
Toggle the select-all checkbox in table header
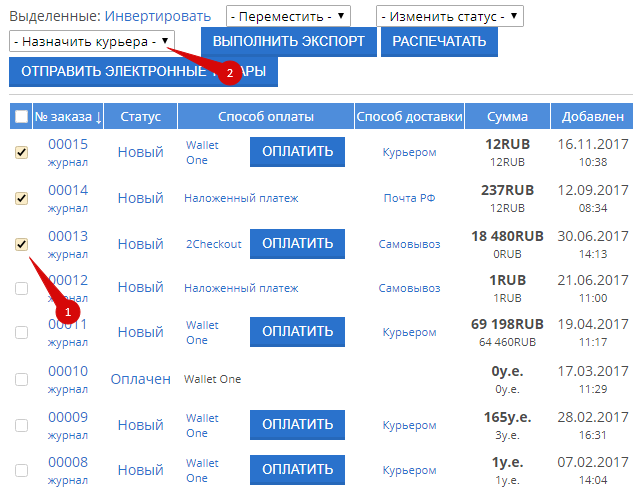tap(22, 117)
